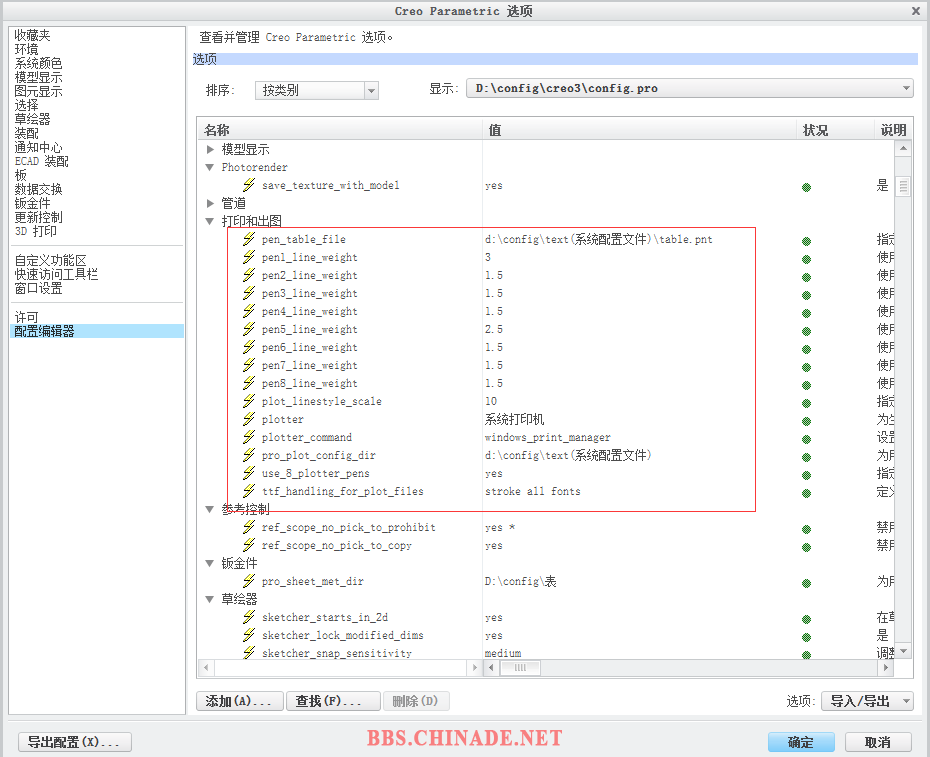Open 3D 打印 in the left sidebar

pyautogui.click(x=36, y=231)
